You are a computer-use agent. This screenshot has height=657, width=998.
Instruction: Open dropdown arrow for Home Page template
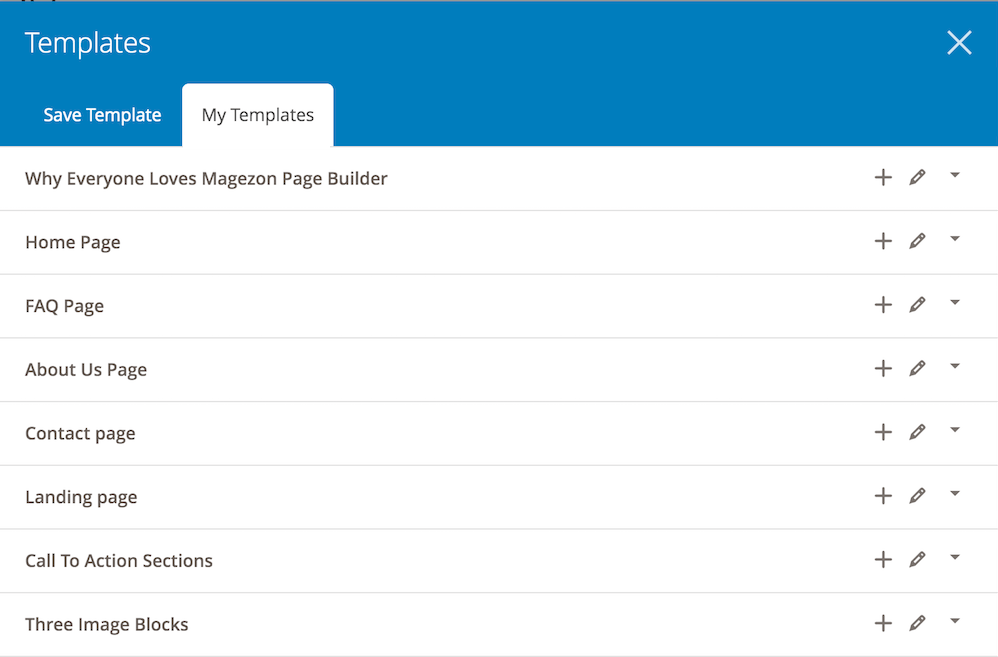pos(955,239)
